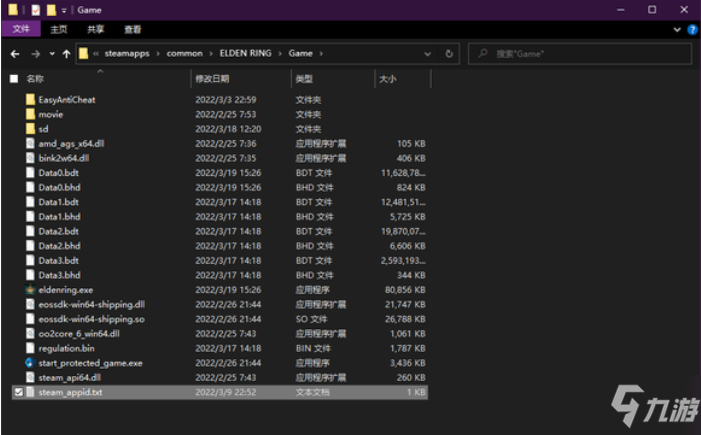Select the eossdk-win64-shipping.so file icon

point(30,319)
